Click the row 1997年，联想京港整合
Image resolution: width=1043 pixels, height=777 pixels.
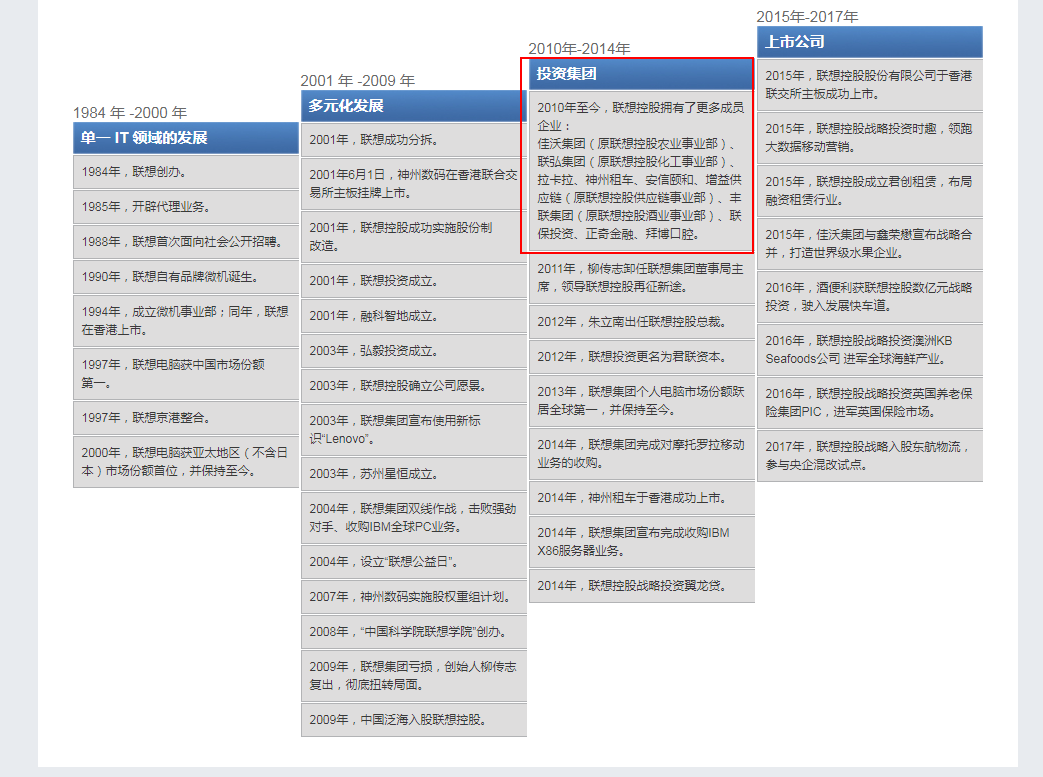(x=186, y=418)
